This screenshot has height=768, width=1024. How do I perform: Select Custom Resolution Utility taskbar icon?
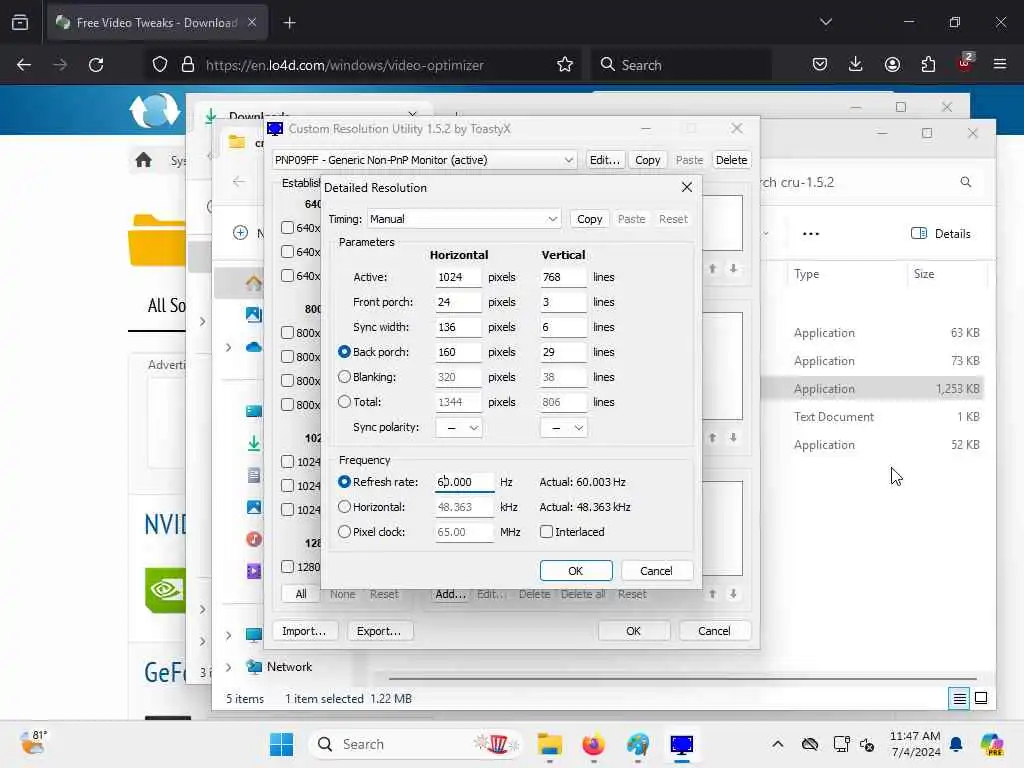[682, 744]
